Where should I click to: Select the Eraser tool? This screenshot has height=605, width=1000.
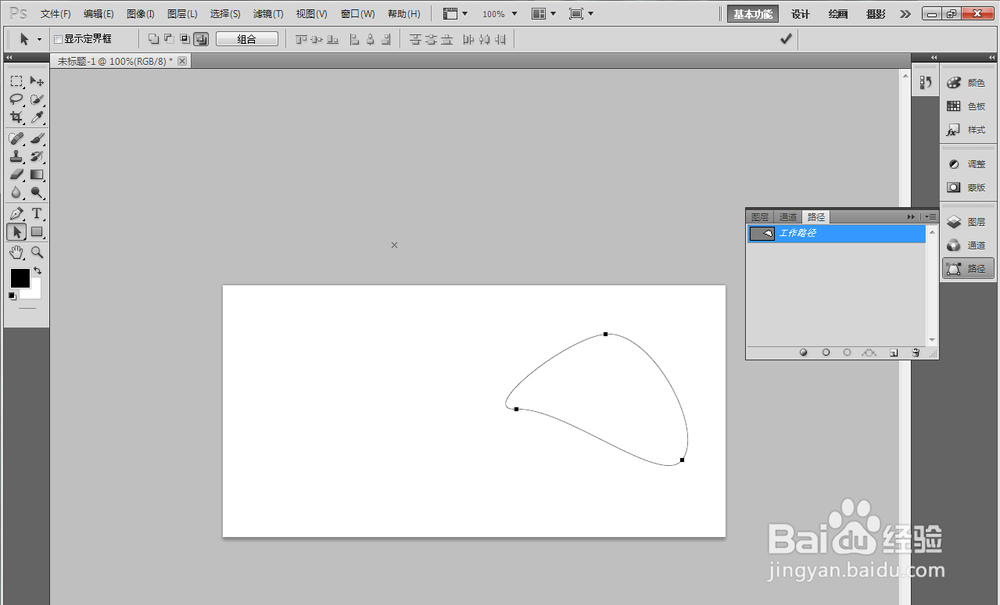(17, 174)
